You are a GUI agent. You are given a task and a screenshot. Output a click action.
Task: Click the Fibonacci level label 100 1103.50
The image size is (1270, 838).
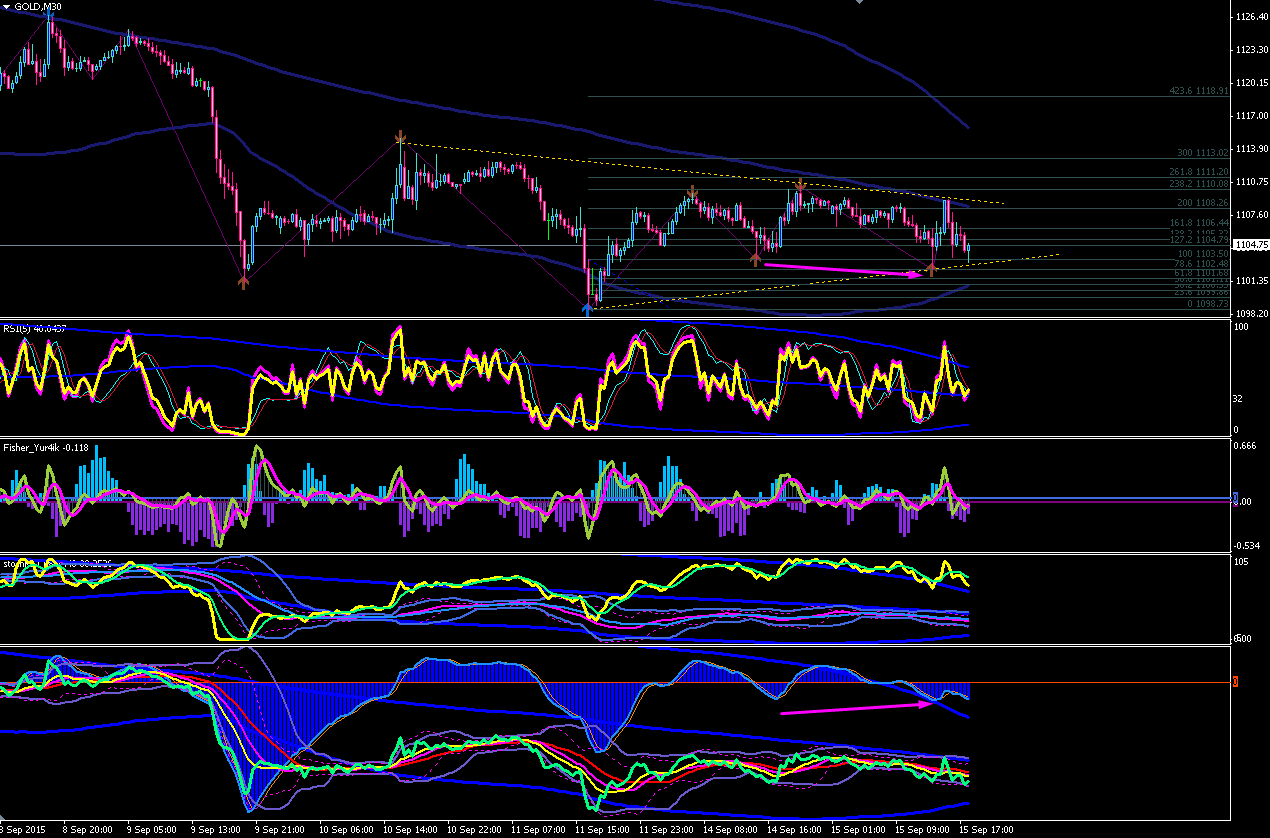point(1202,255)
